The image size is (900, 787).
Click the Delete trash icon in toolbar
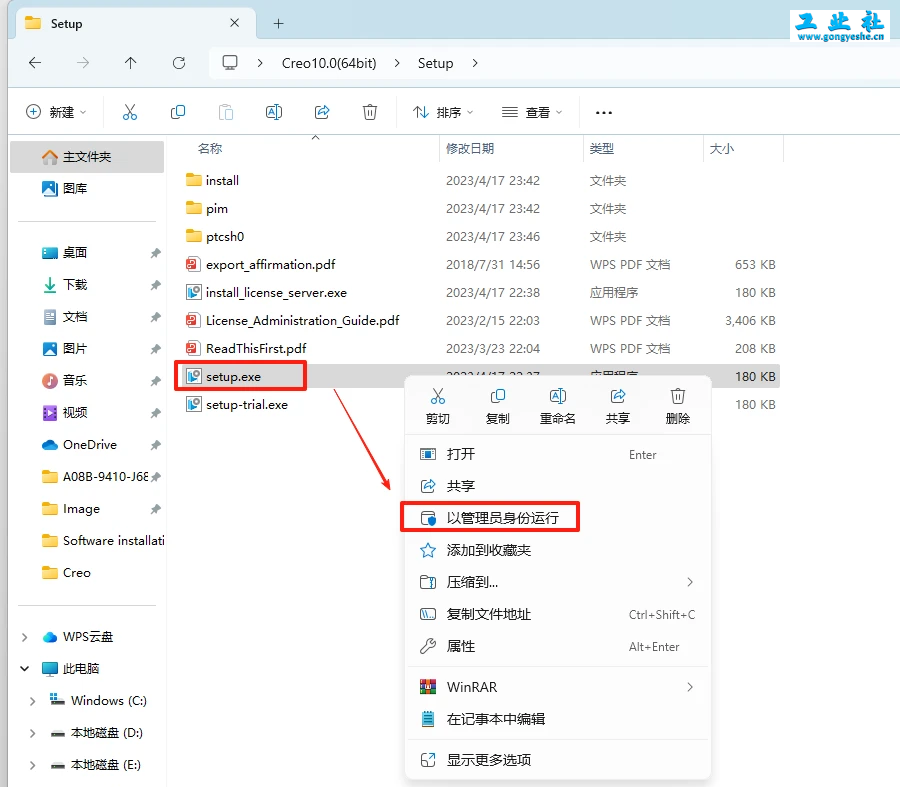(x=370, y=112)
